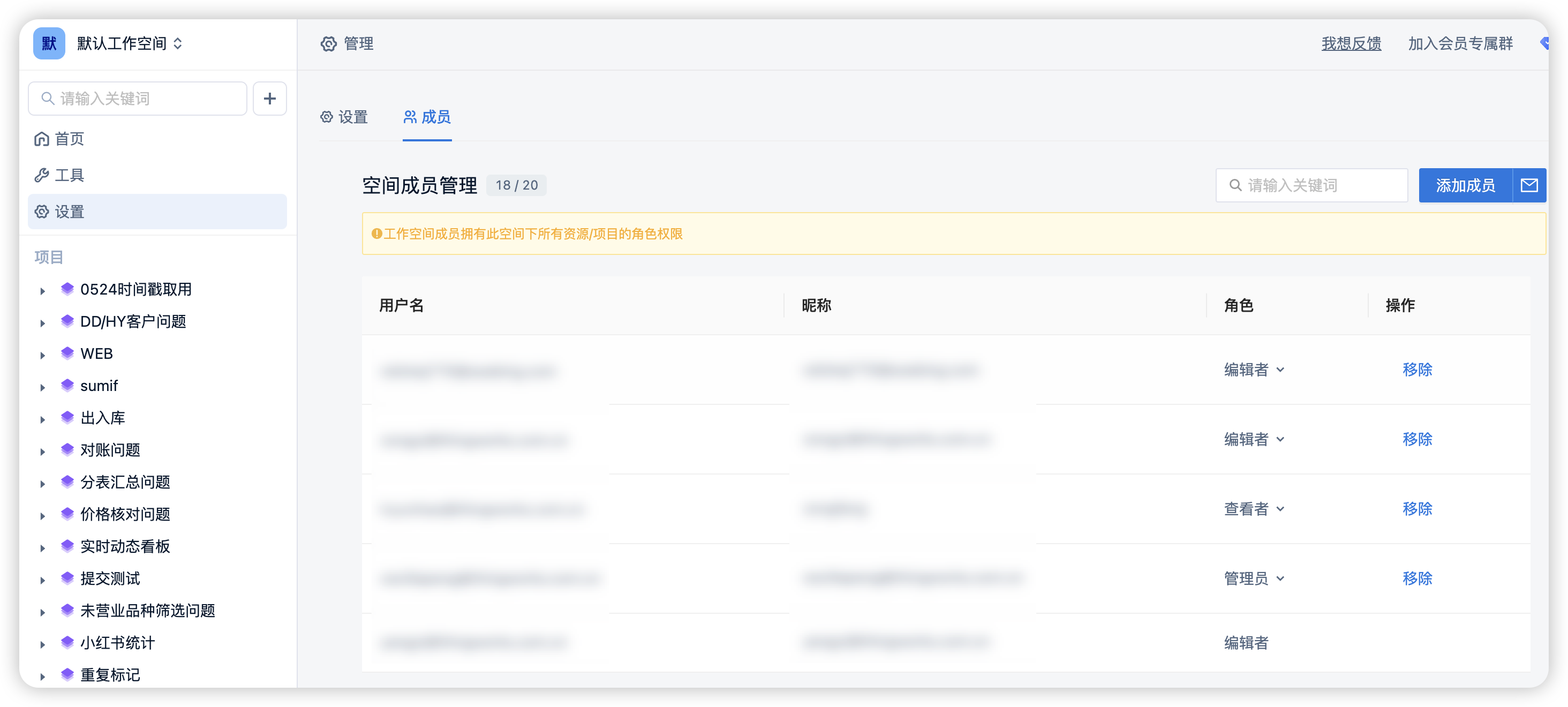The height and width of the screenshot is (707, 1568).
Task: Click the 昵称 column header
Action: click(816, 305)
